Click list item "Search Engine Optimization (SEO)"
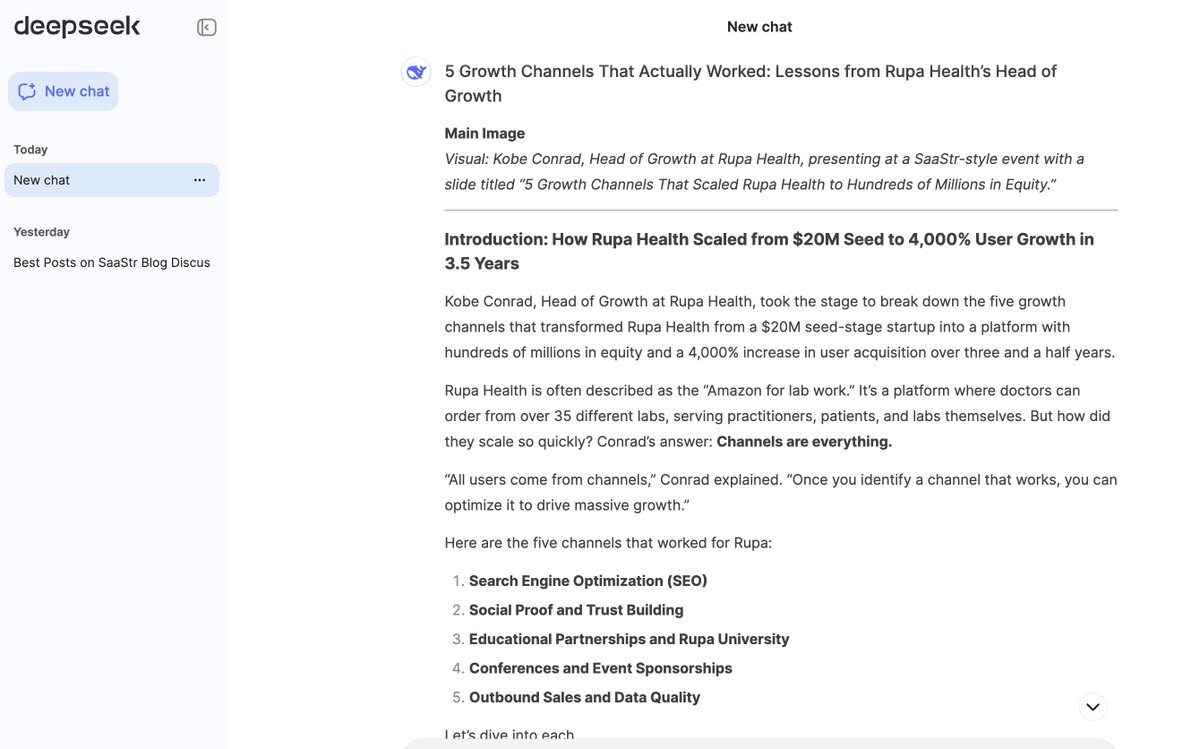The width and height of the screenshot is (1200, 749). (x=588, y=579)
